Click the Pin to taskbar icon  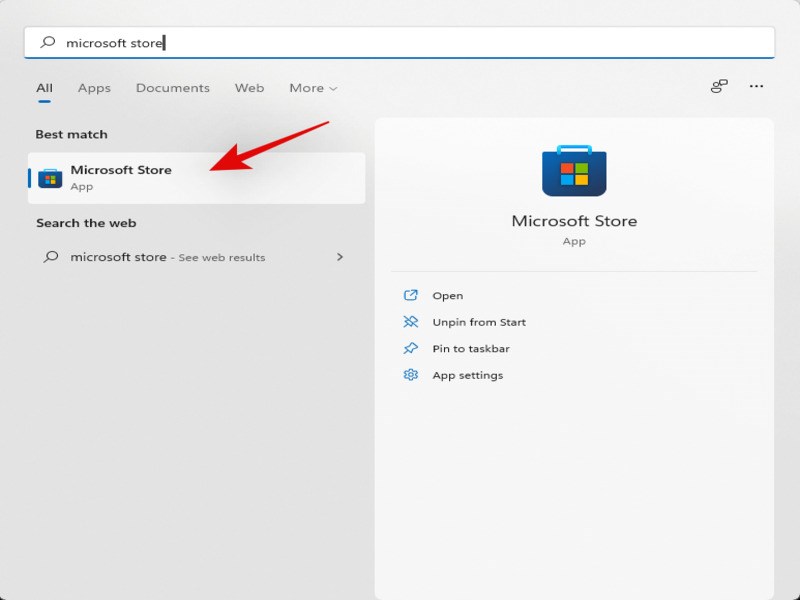pyautogui.click(x=410, y=348)
